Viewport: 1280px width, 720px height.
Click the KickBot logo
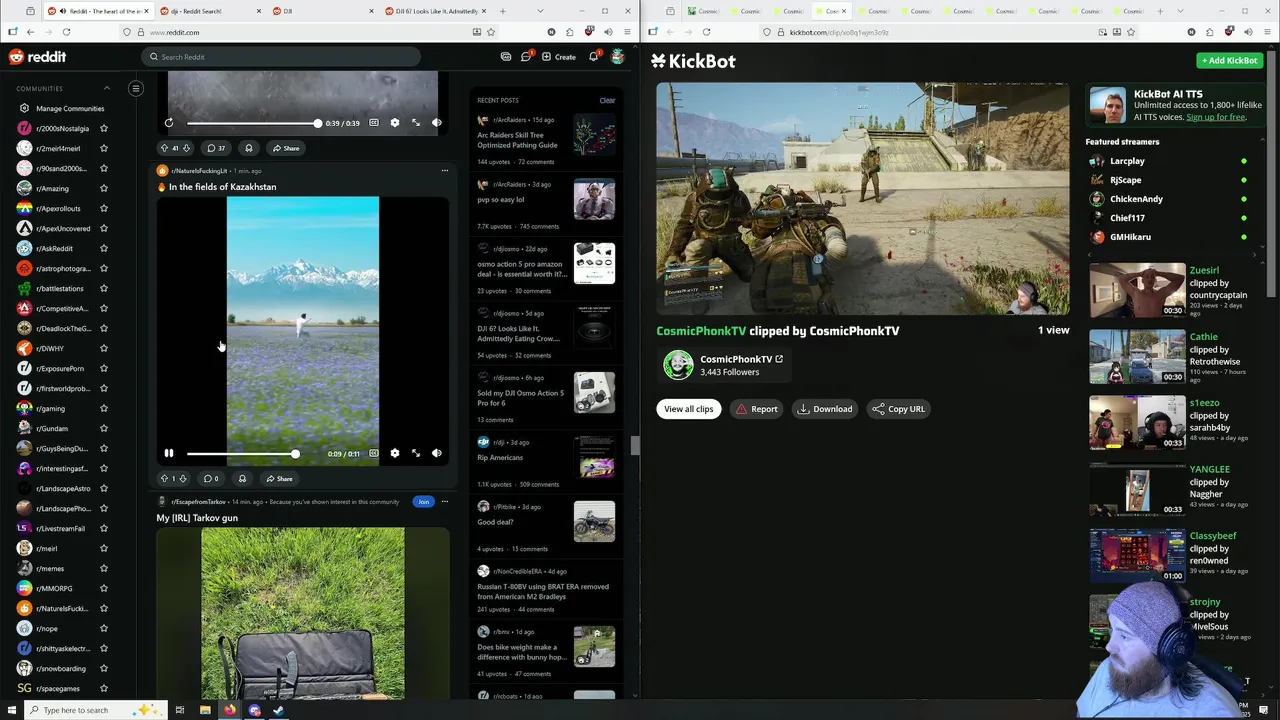tap(693, 61)
